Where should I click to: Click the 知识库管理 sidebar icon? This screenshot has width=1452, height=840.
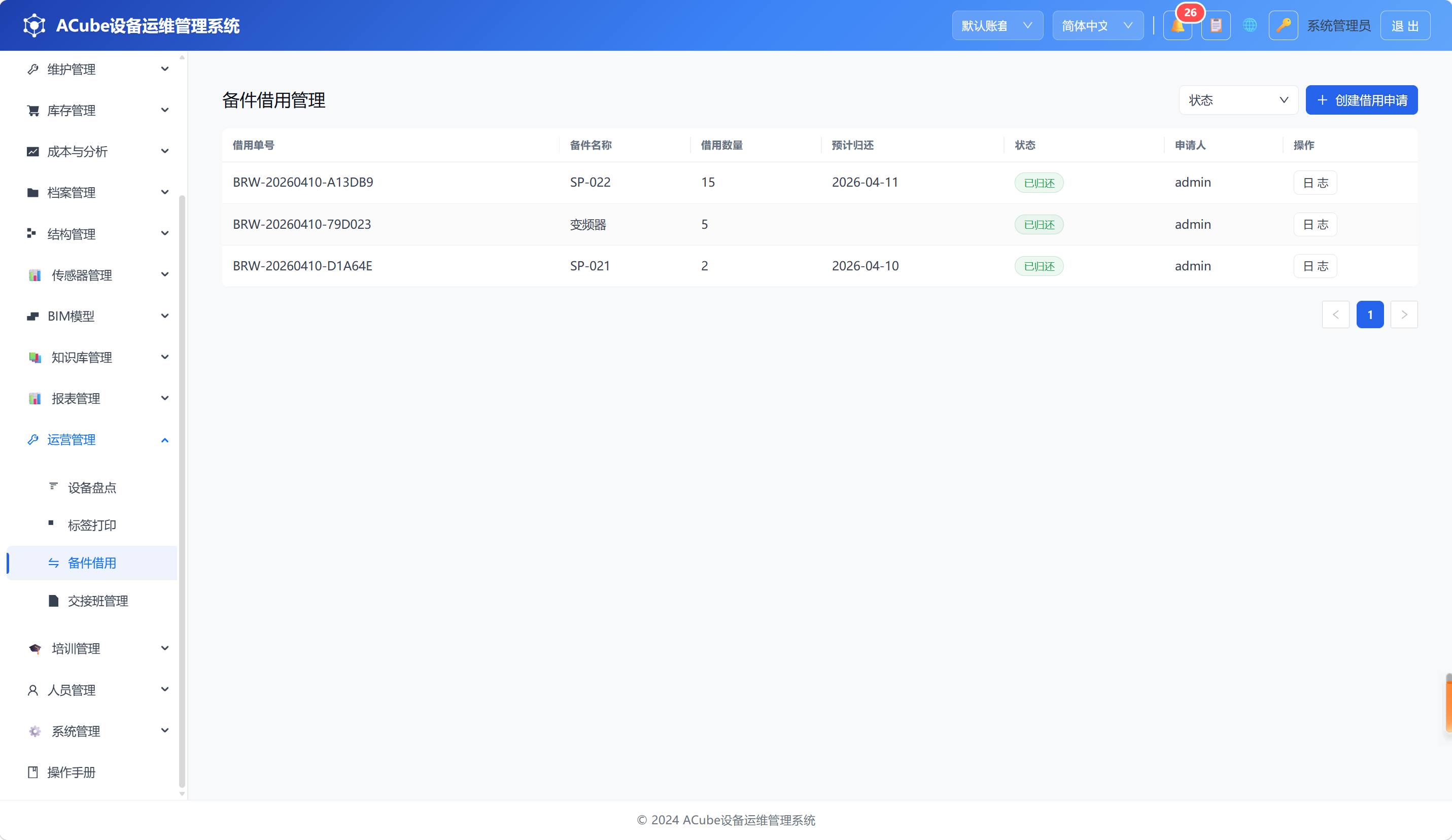pyautogui.click(x=34, y=358)
